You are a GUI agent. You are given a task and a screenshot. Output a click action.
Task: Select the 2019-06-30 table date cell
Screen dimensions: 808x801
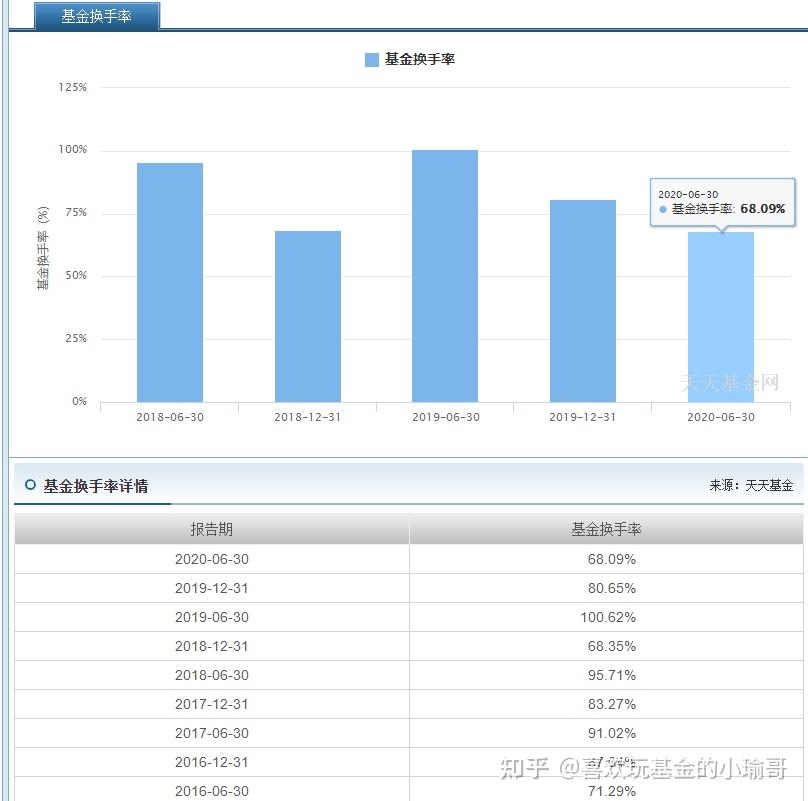point(212,617)
